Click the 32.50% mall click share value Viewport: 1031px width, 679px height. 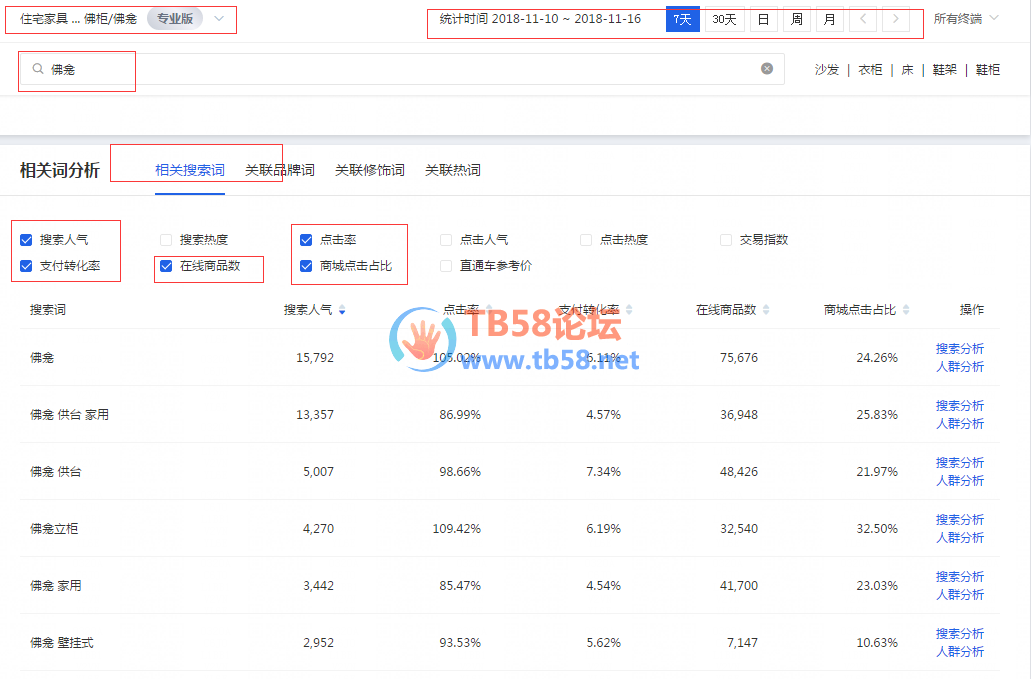pyautogui.click(x=877, y=528)
